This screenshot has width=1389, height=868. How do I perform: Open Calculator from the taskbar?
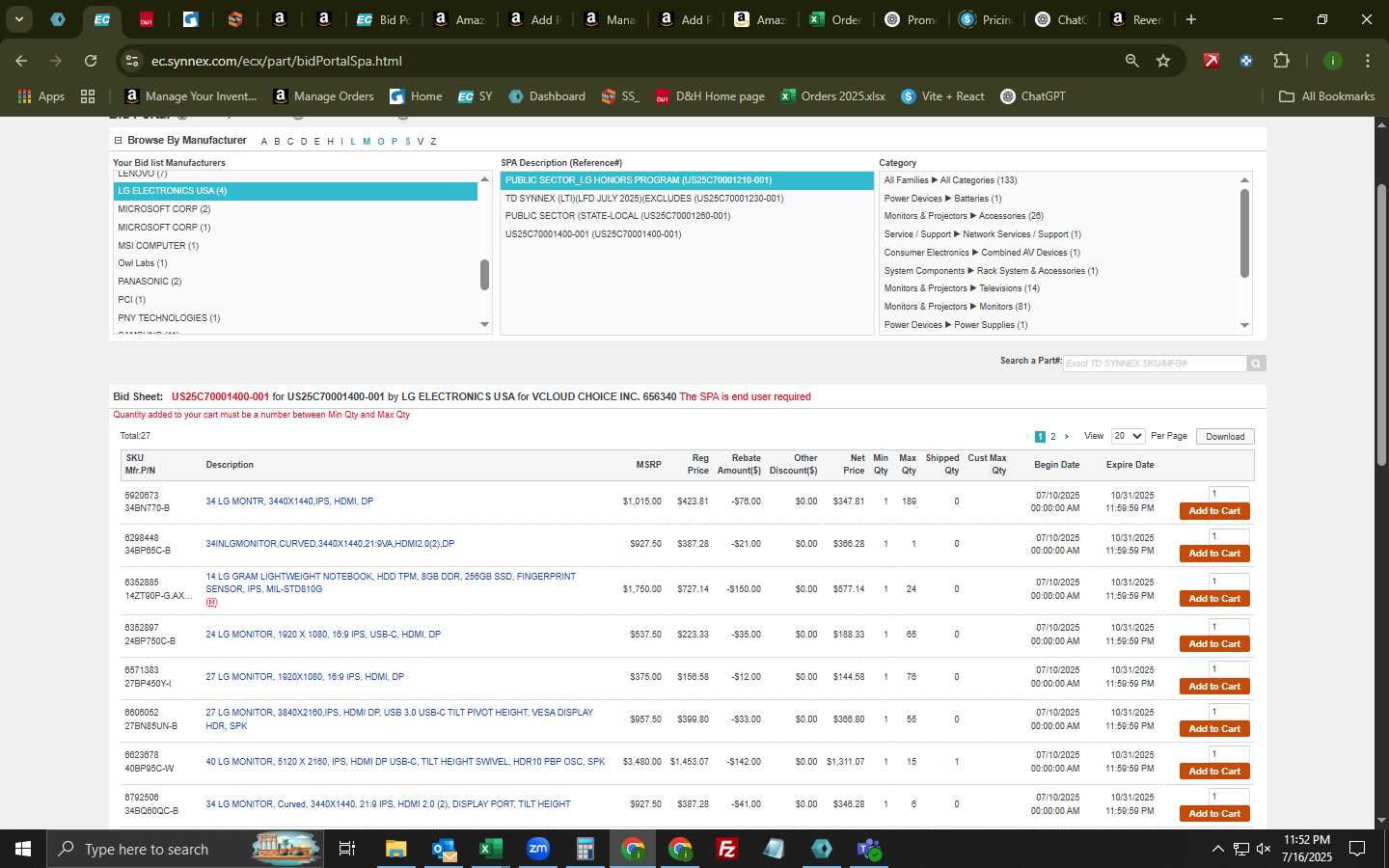(585, 849)
